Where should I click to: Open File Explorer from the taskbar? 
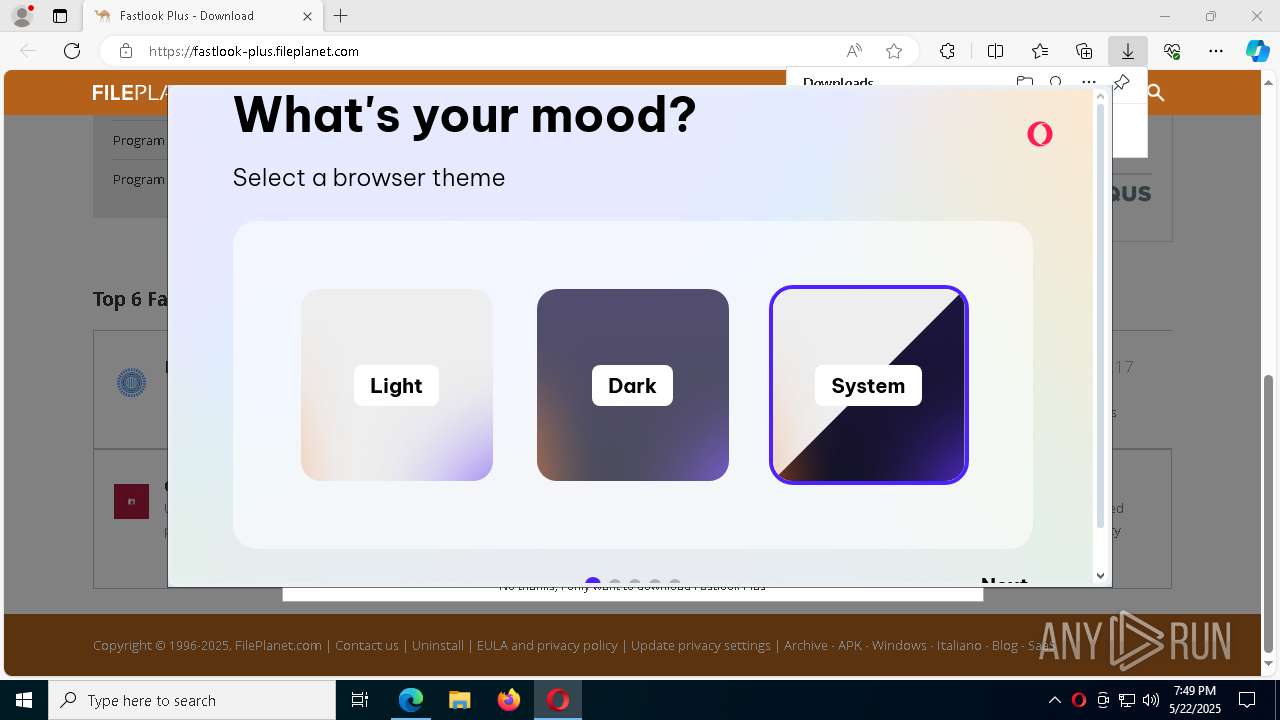460,700
